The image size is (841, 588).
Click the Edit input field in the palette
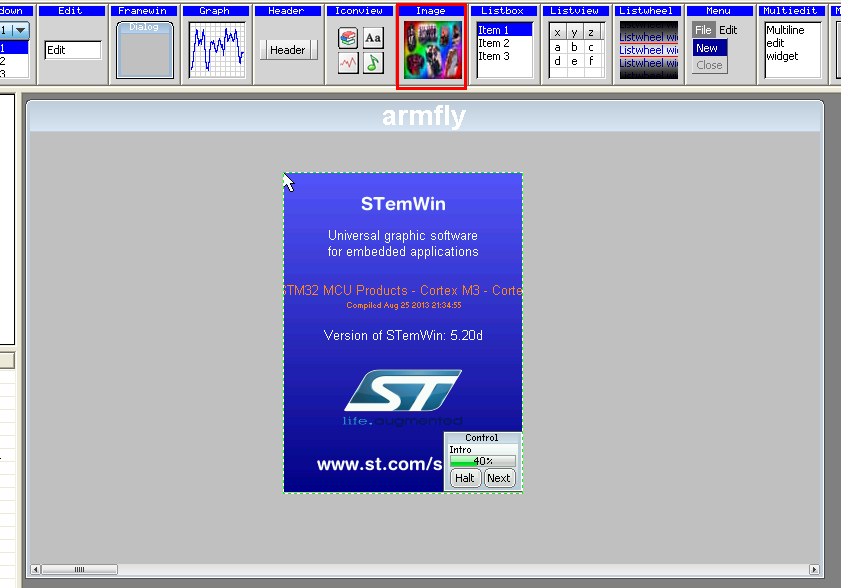point(73,50)
